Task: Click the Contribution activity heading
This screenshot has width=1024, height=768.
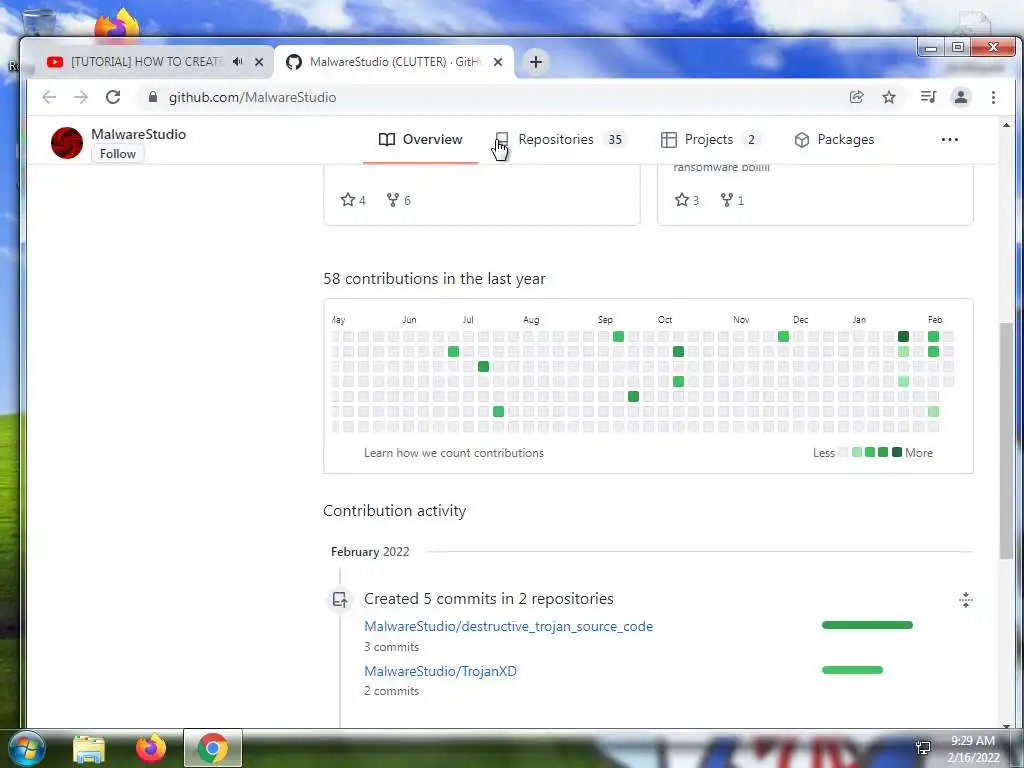Action: (x=394, y=511)
